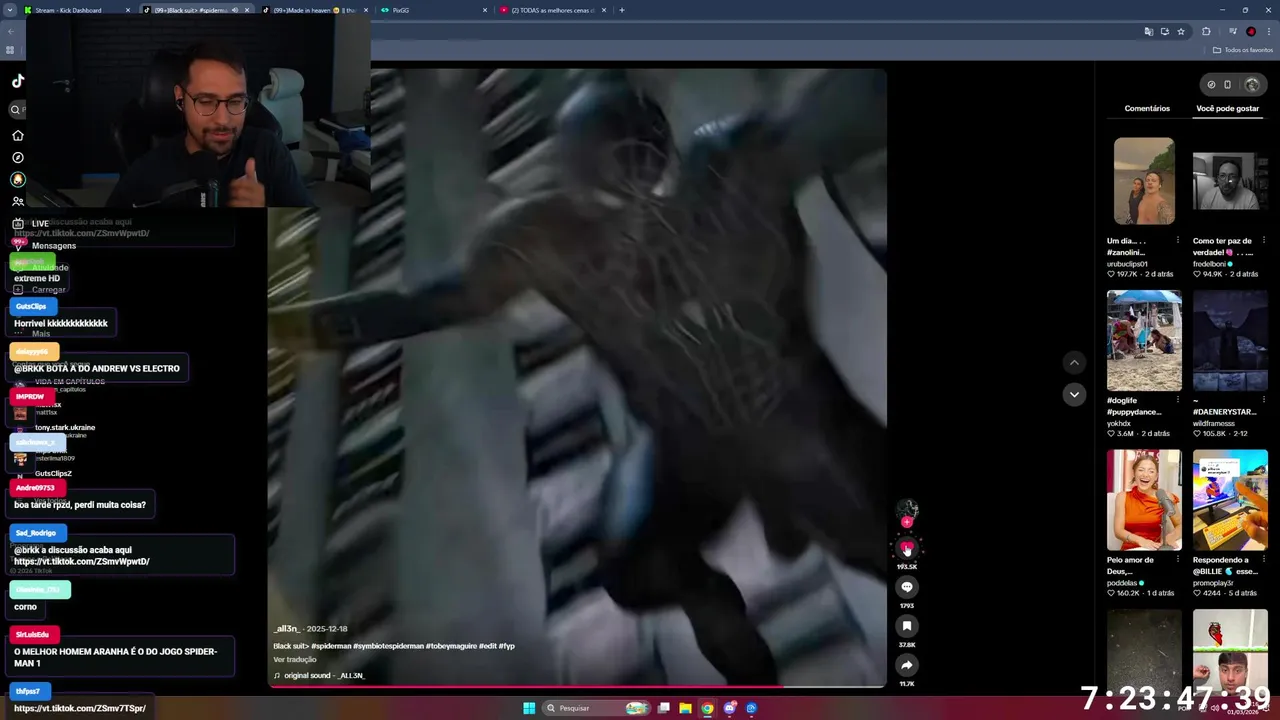This screenshot has width=1280, height=720.
Task: Seek on the video progress bar
Action: [x=577, y=687]
